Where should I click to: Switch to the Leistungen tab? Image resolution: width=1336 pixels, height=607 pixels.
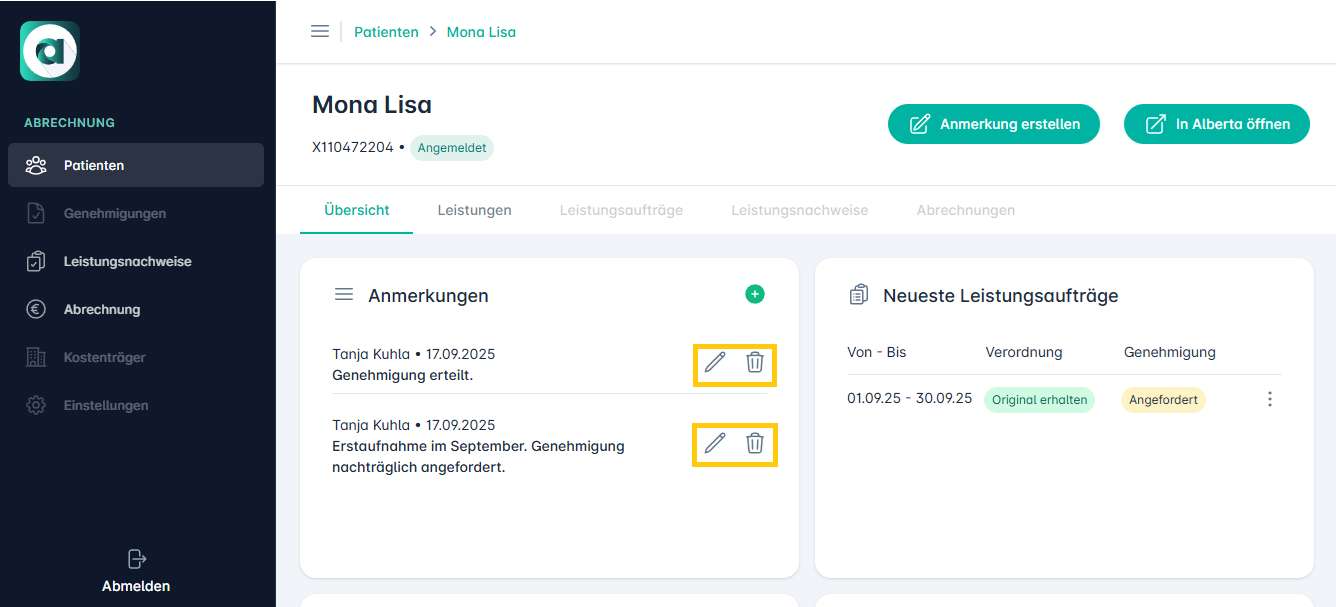474,210
